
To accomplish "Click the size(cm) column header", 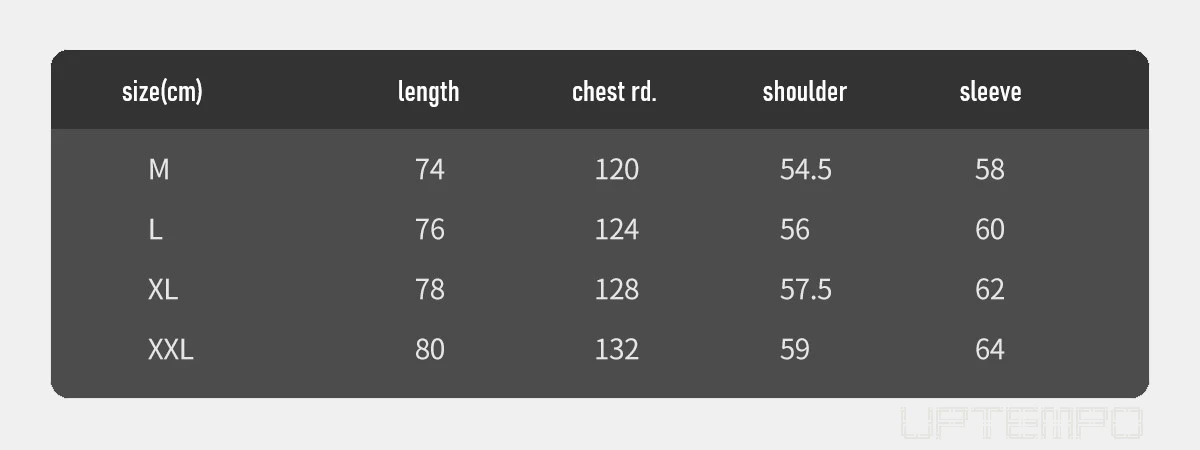I will pos(162,92).
